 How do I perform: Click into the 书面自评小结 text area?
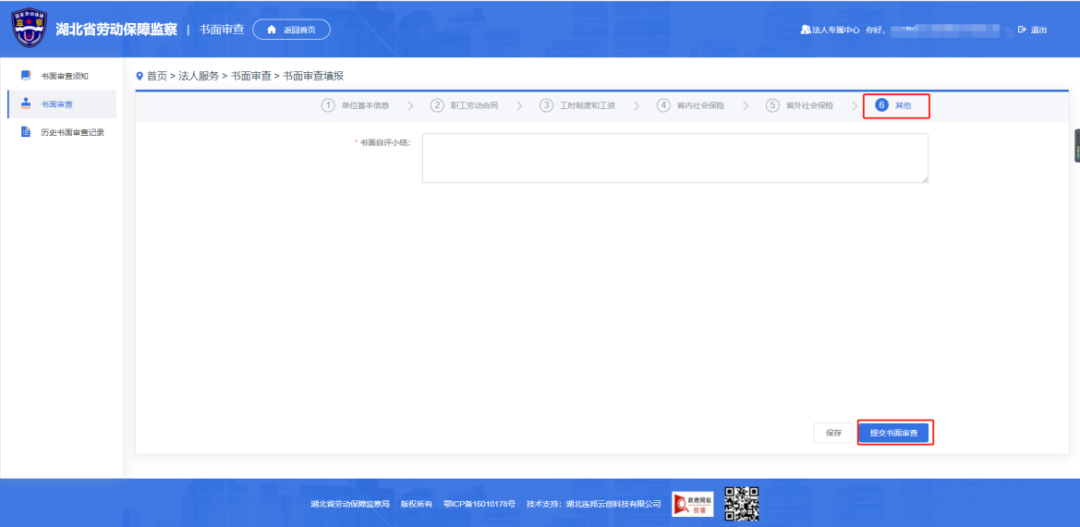pyautogui.click(x=674, y=158)
